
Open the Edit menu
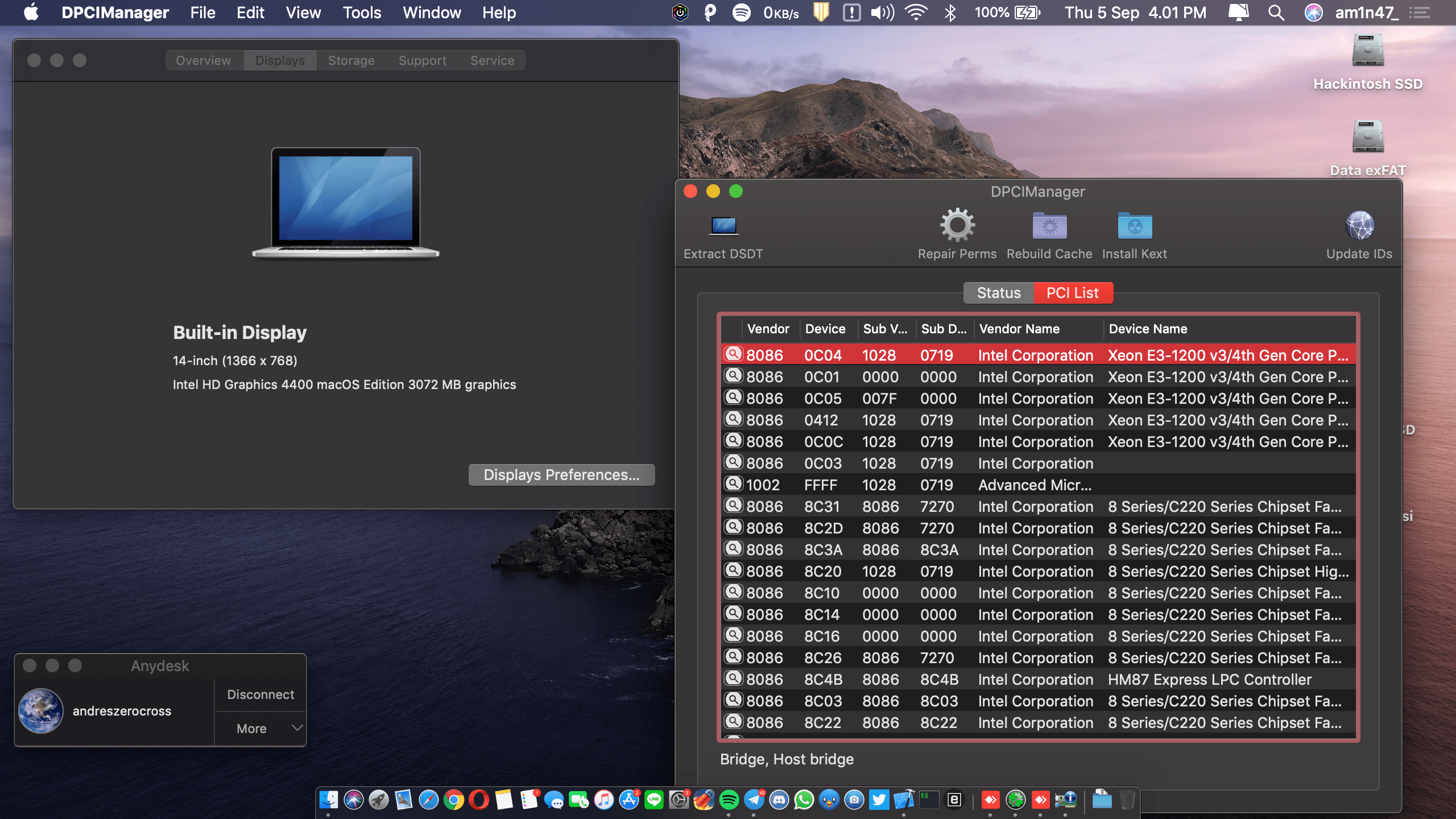(250, 13)
